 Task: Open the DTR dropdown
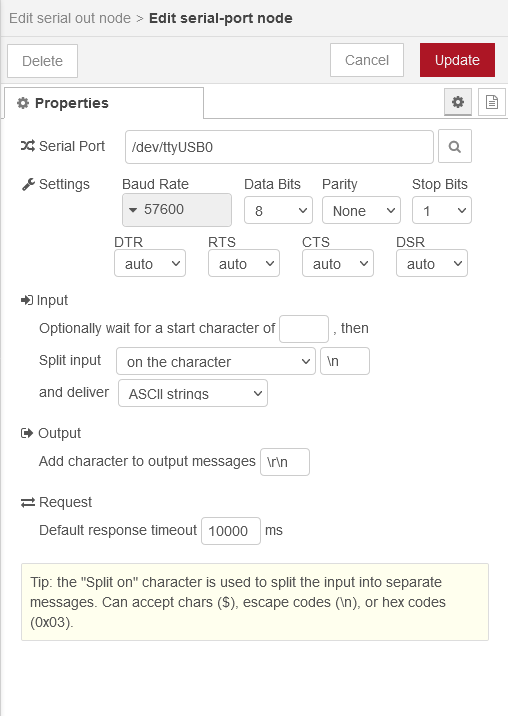(150, 263)
